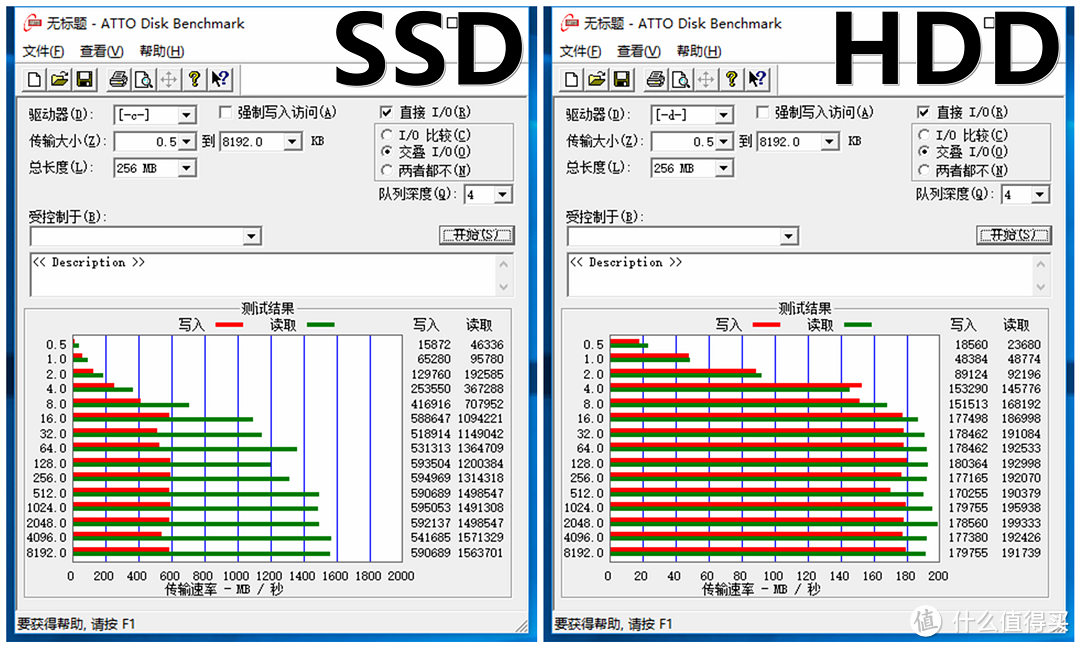Image resolution: width=1080 pixels, height=648 pixels.
Task: Click the context help pointer icon in SSD window
Action: [220, 79]
